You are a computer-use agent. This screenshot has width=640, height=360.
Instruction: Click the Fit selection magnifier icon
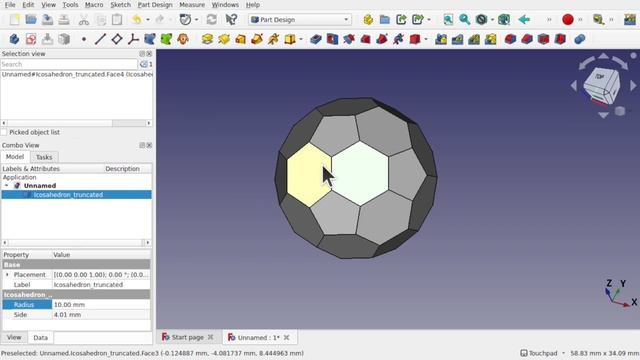click(464, 20)
